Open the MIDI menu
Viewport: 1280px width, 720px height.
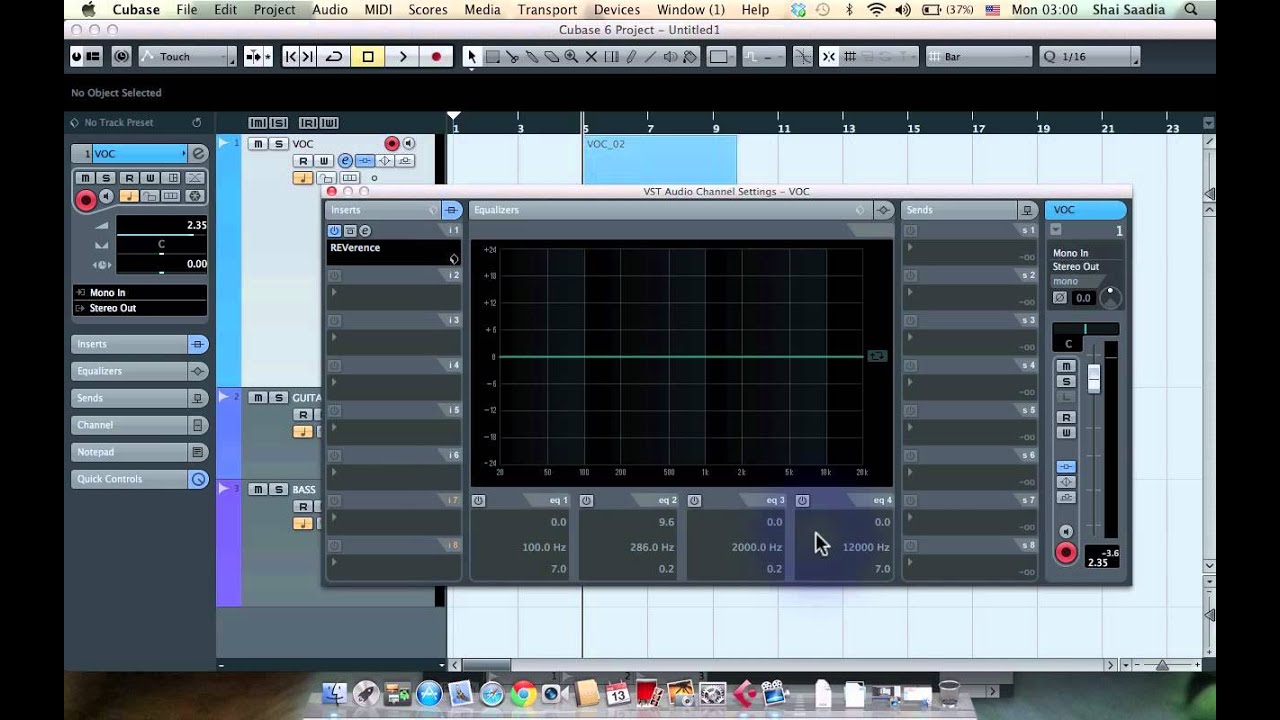tap(378, 10)
